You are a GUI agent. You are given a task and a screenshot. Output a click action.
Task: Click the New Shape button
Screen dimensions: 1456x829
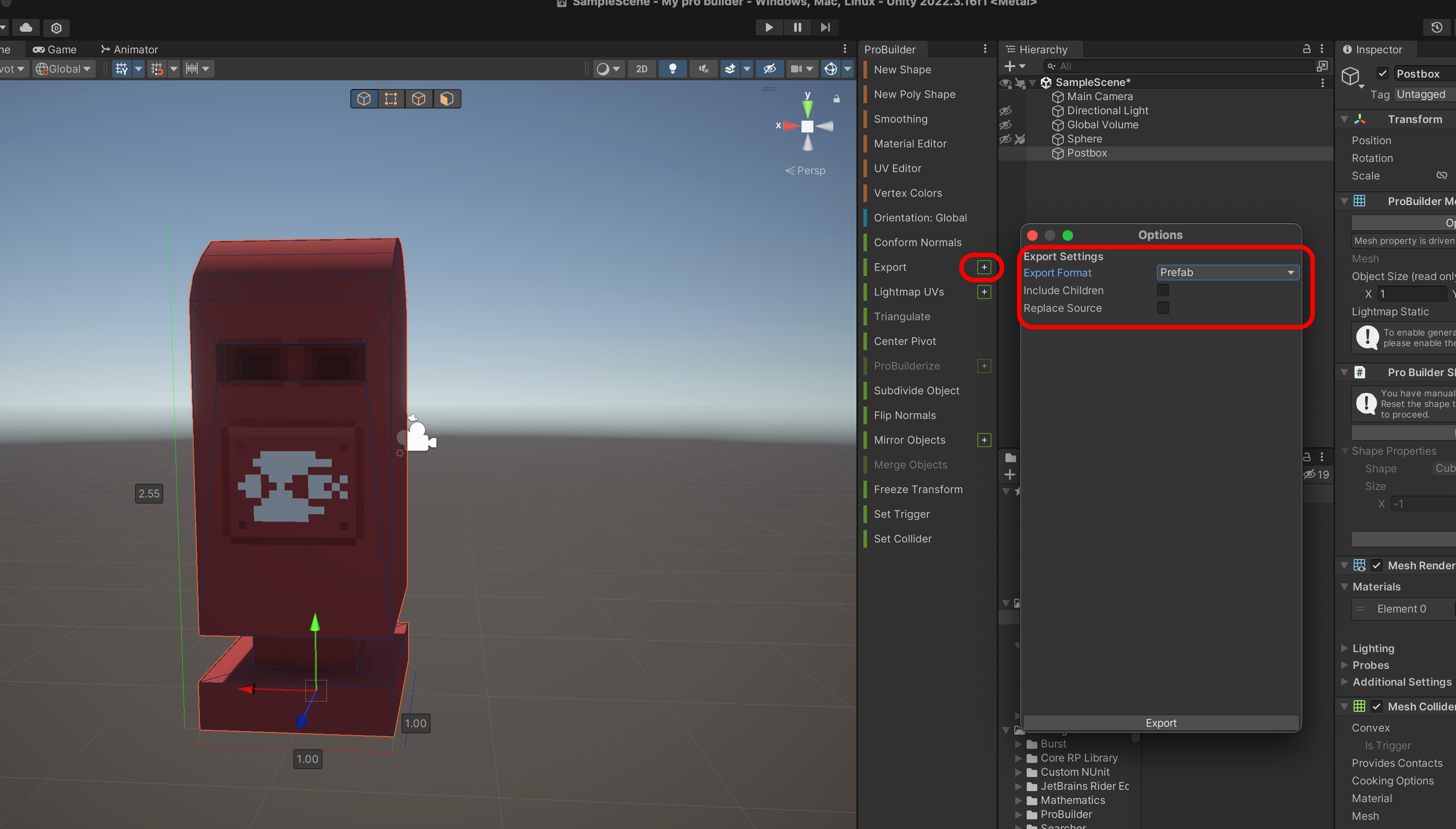(902, 70)
